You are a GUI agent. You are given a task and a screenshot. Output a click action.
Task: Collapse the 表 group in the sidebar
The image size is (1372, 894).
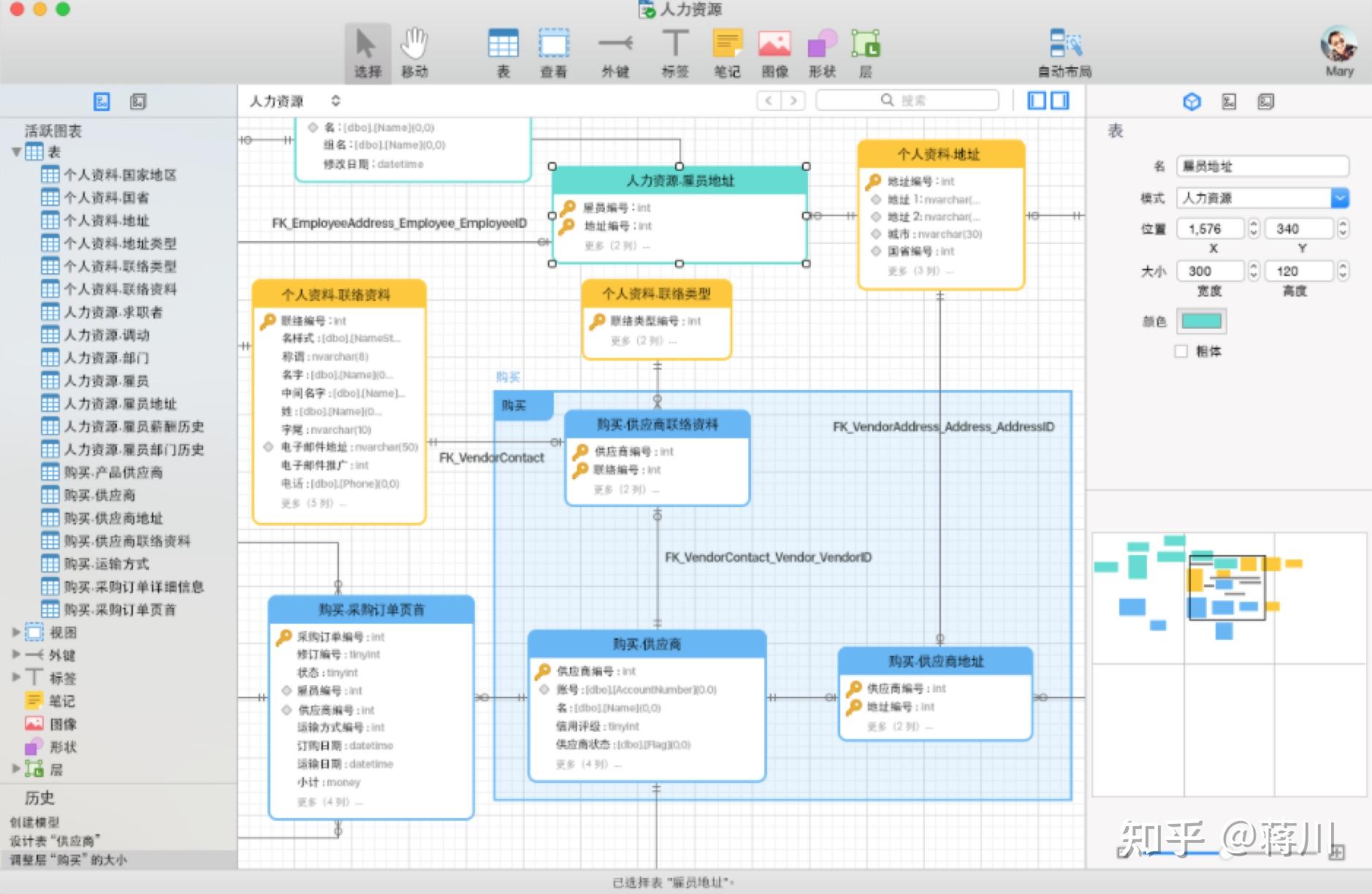[16, 151]
